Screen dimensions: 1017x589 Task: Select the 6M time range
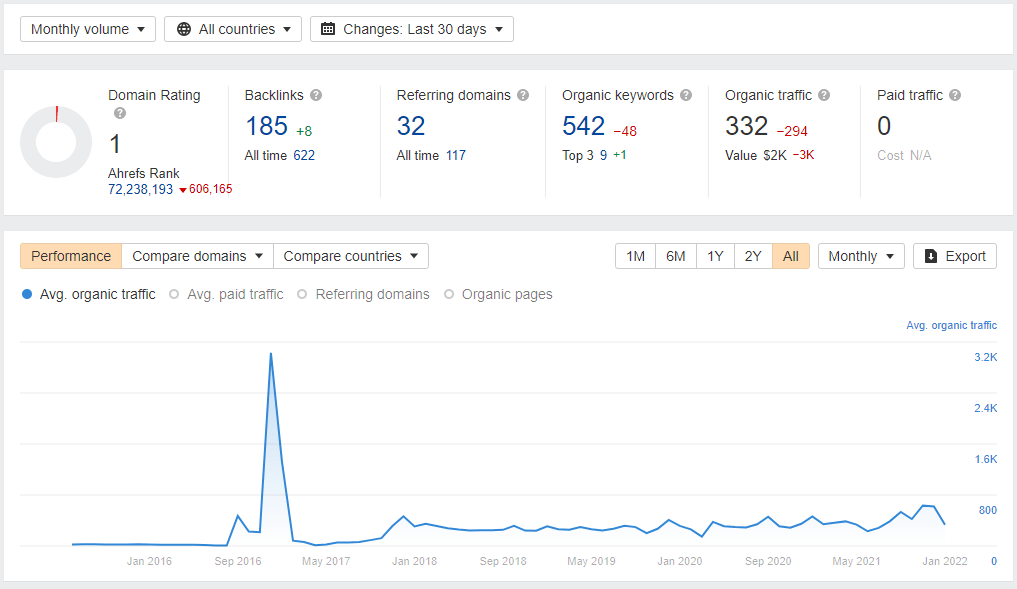[x=675, y=256]
